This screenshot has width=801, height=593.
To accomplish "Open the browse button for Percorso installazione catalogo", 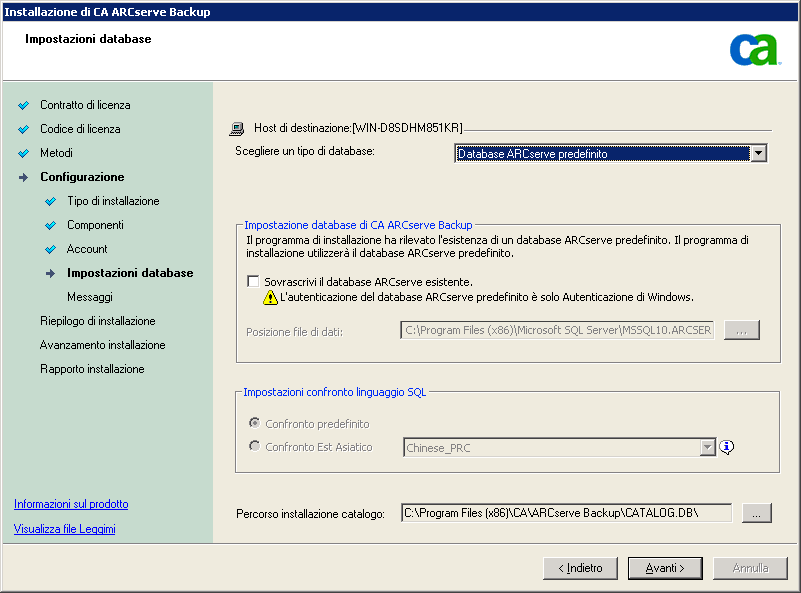I will (756, 512).
